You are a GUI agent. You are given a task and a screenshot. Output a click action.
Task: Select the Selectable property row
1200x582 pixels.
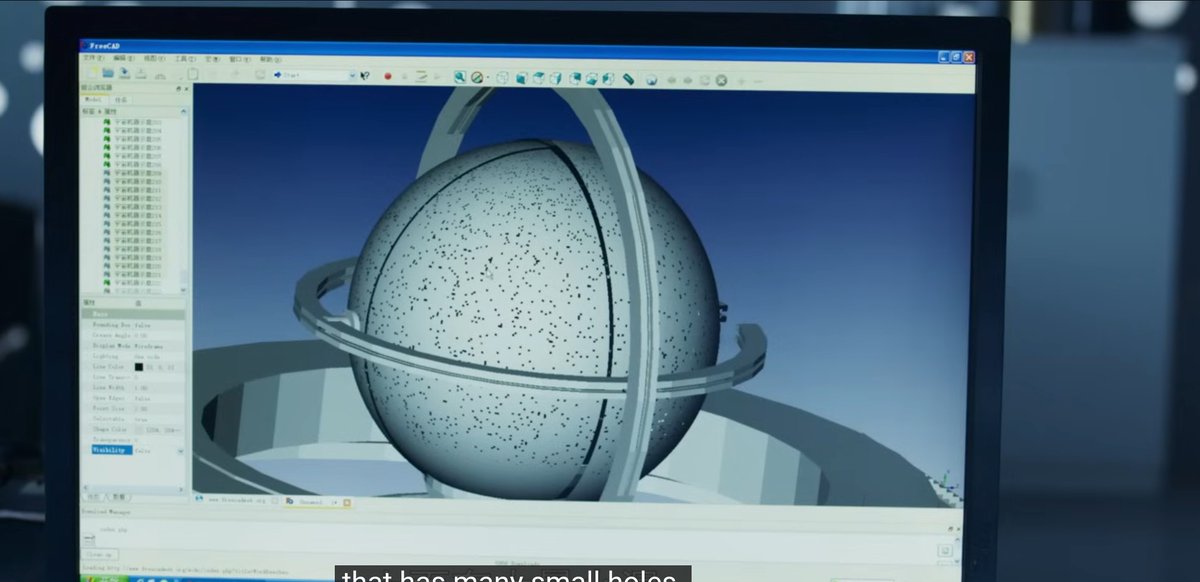[x=132, y=419]
